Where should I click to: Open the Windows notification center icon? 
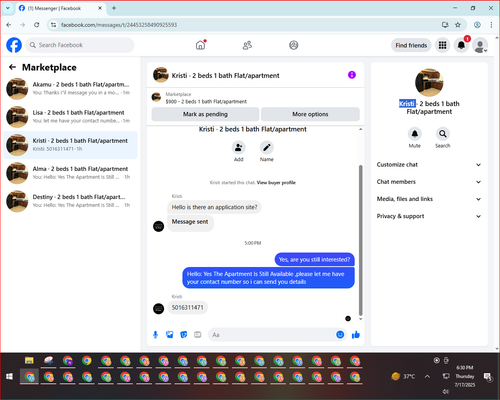click(488, 377)
